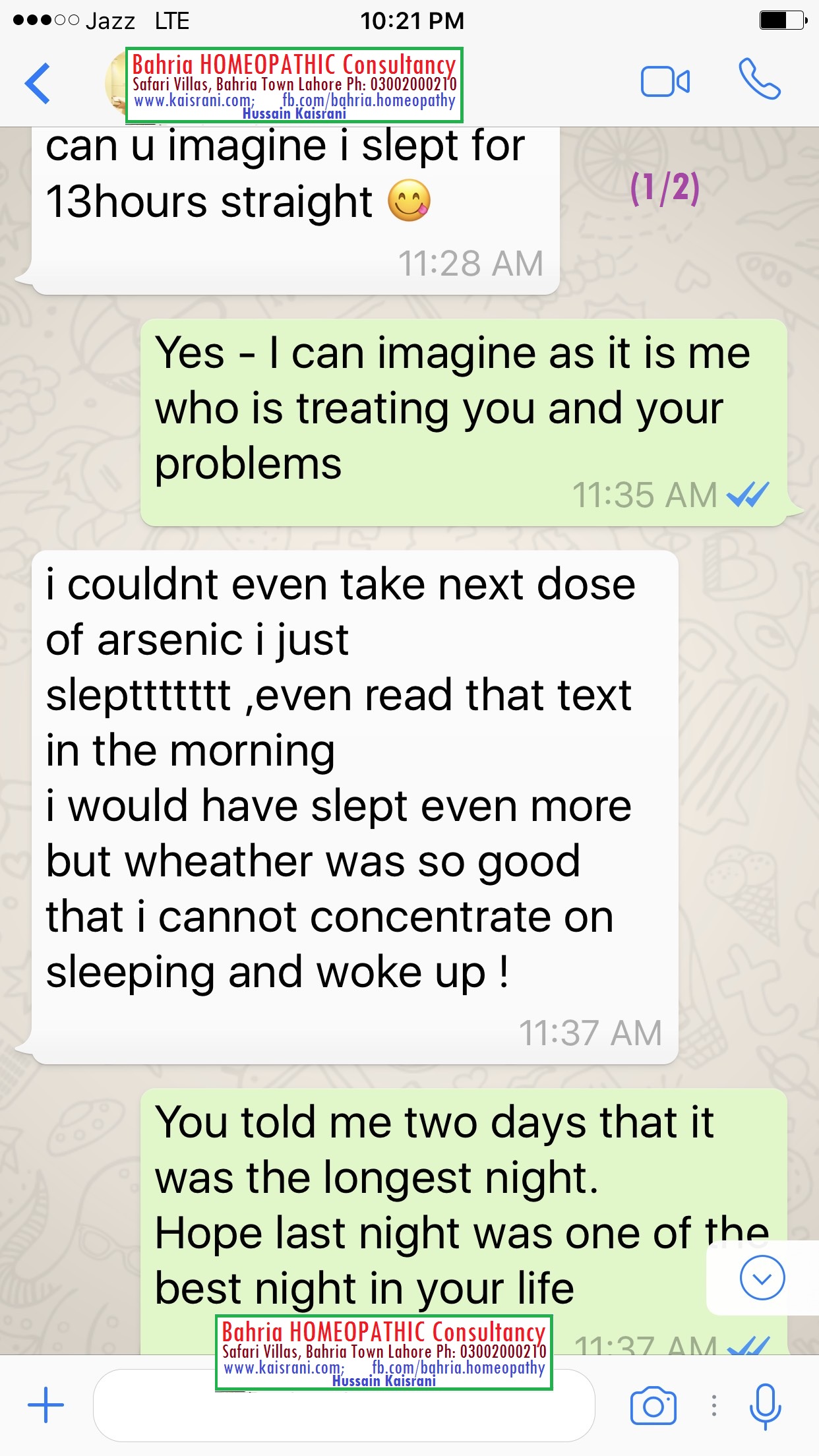Image resolution: width=819 pixels, height=1456 pixels.
Task: Click the 11:37 AM timestamp on received message
Action: tap(590, 1033)
